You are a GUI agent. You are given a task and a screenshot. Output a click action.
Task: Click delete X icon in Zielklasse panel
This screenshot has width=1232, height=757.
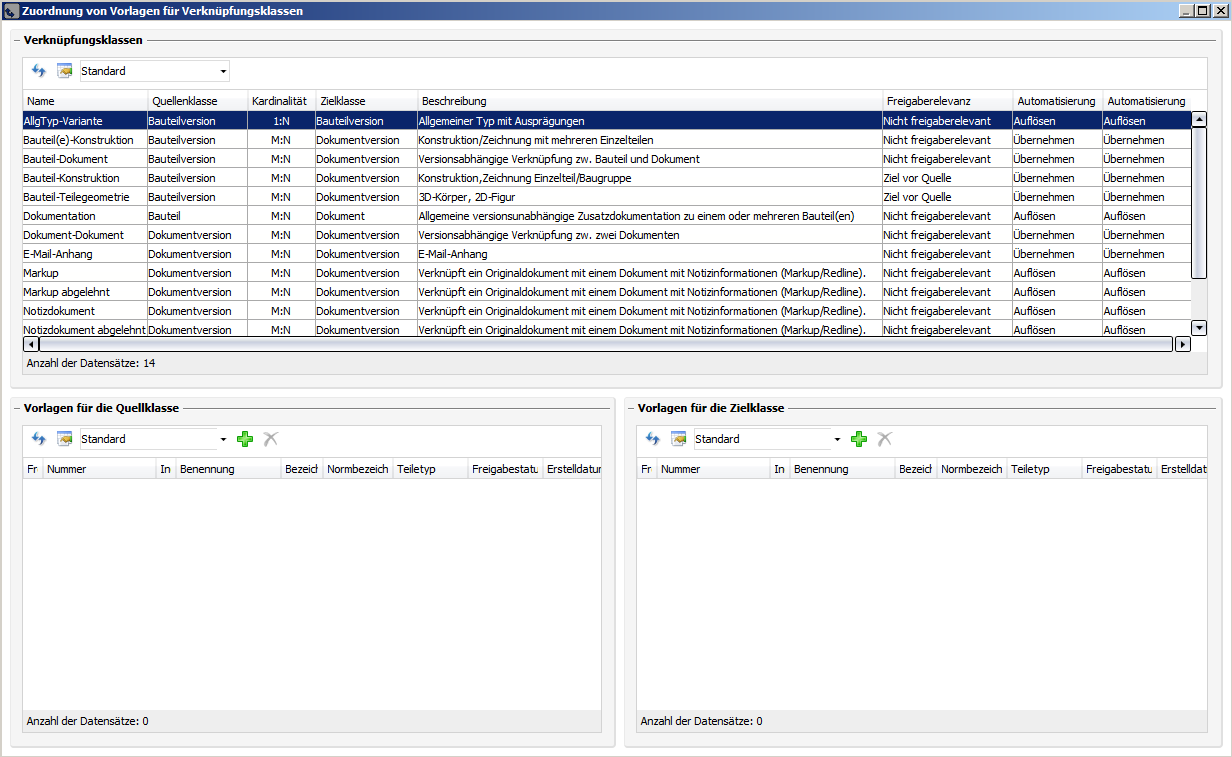tap(884, 439)
